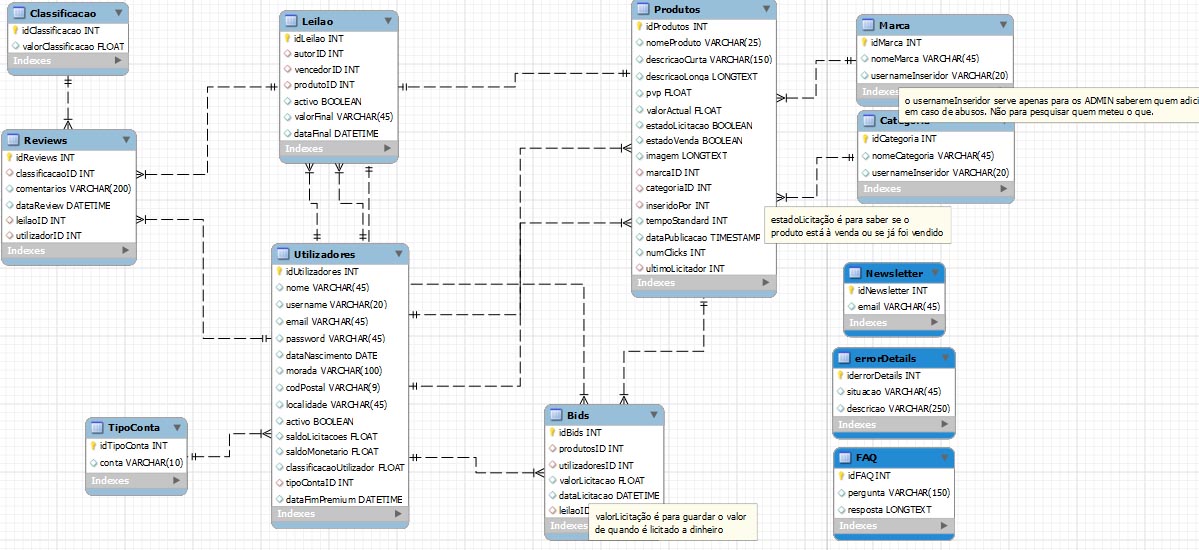This screenshot has width=1199, height=550.
Task: Expand the Indexes section of Classificacao
Action: click(x=119, y=61)
